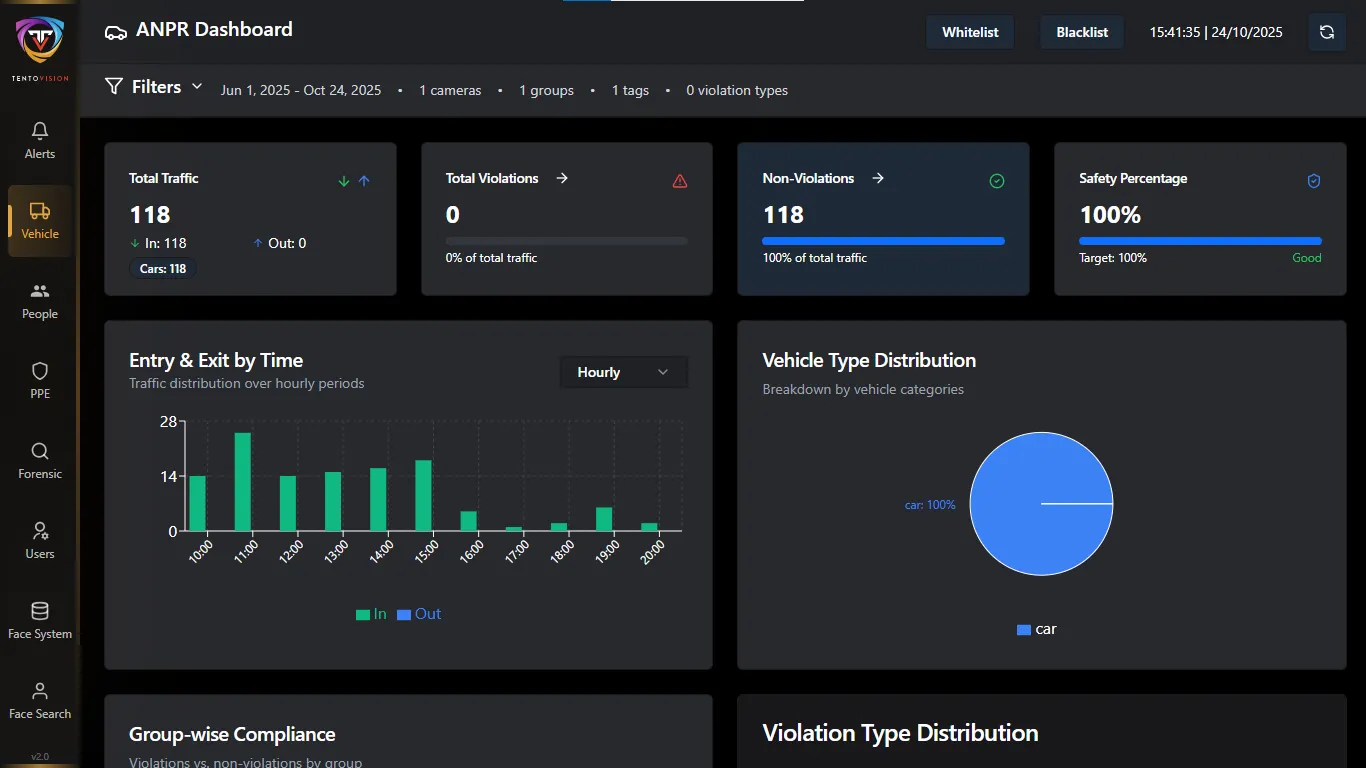Click the PPE shield icon
The image size is (1366, 768).
point(40,371)
